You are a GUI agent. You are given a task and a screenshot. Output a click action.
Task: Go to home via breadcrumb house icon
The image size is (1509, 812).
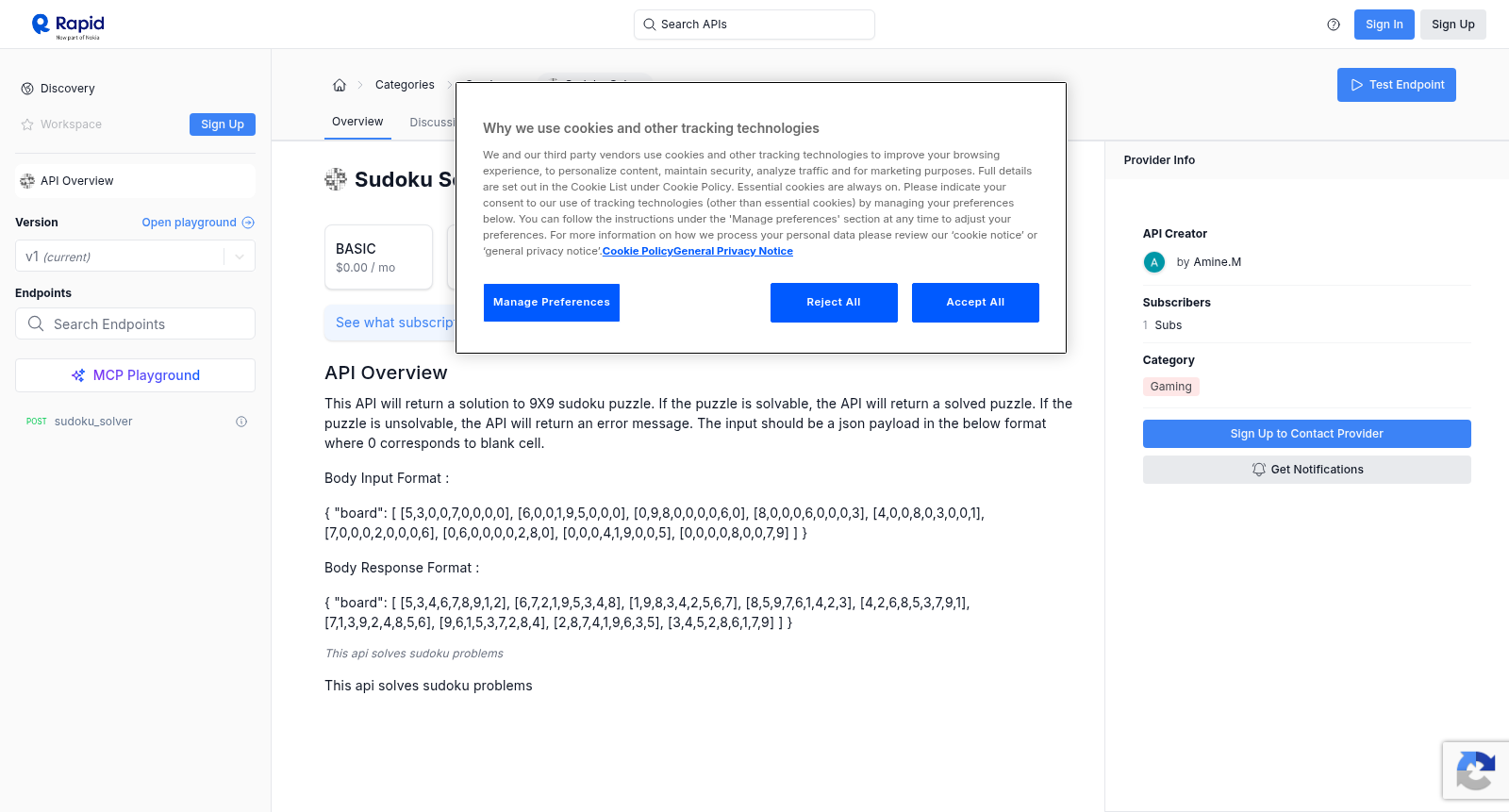[340, 85]
